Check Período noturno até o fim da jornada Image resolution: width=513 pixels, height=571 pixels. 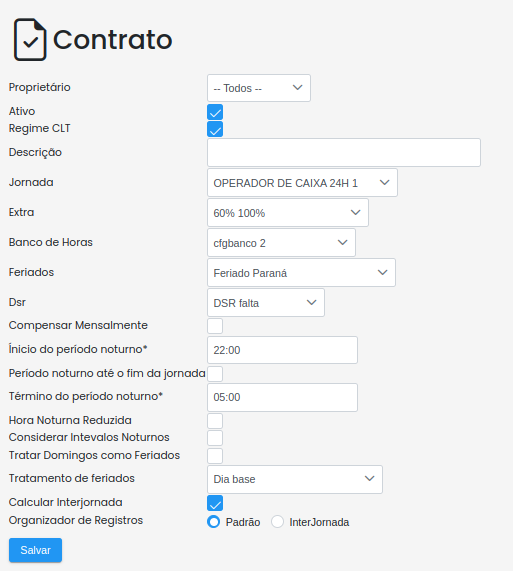(x=215, y=374)
